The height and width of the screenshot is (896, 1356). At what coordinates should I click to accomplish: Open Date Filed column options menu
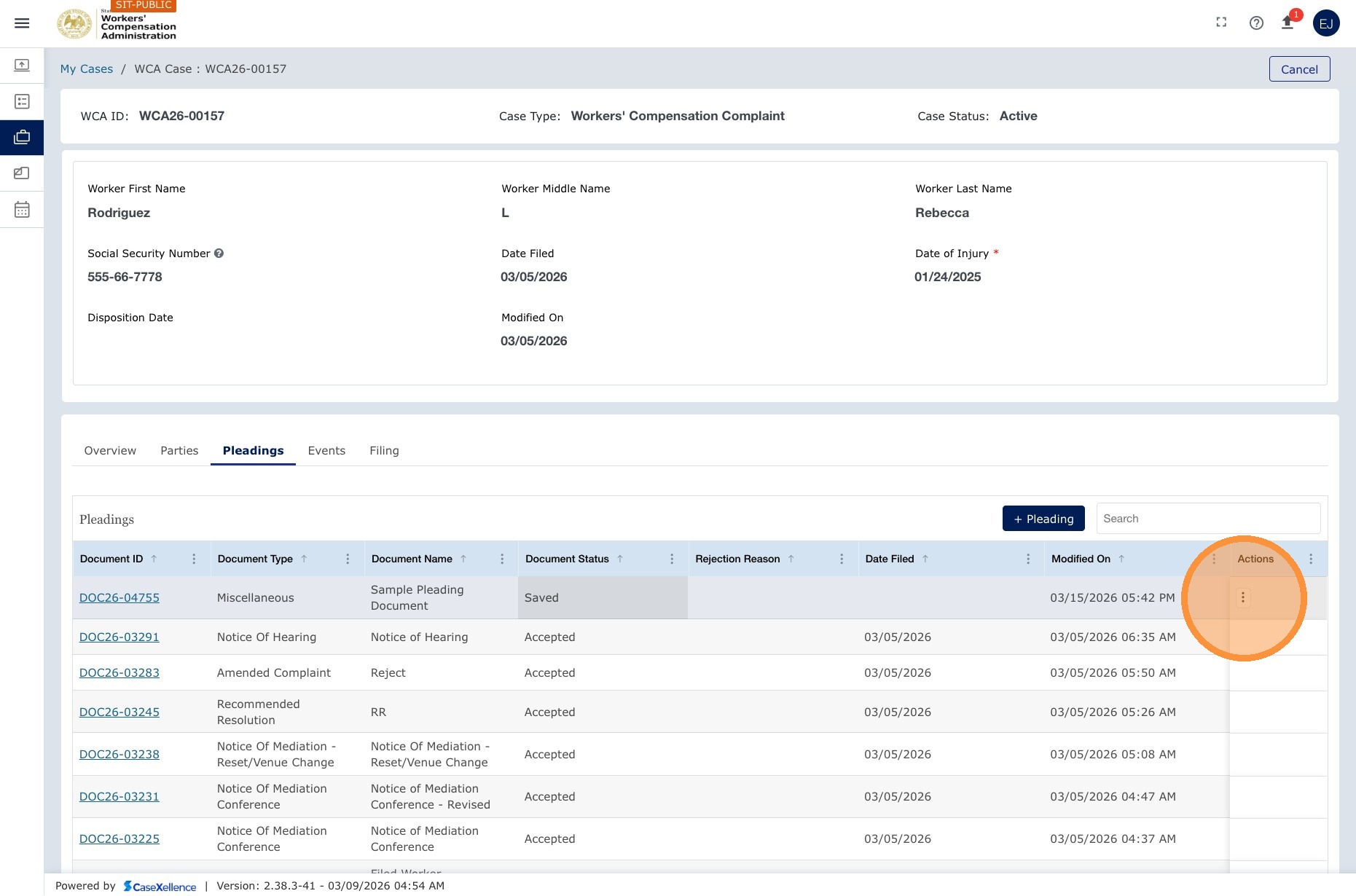click(1028, 559)
